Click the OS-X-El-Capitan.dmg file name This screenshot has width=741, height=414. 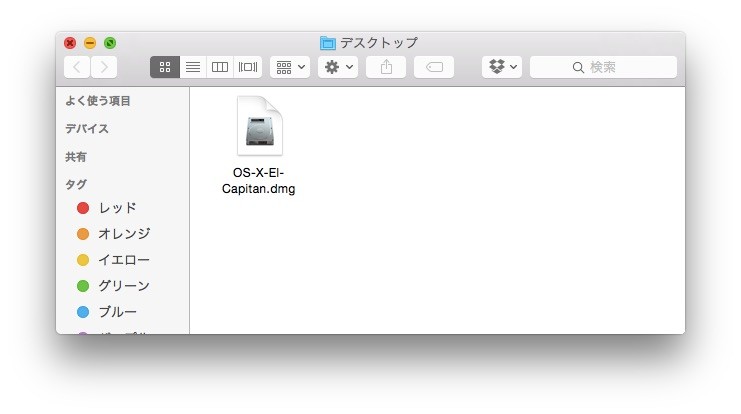click(258, 181)
